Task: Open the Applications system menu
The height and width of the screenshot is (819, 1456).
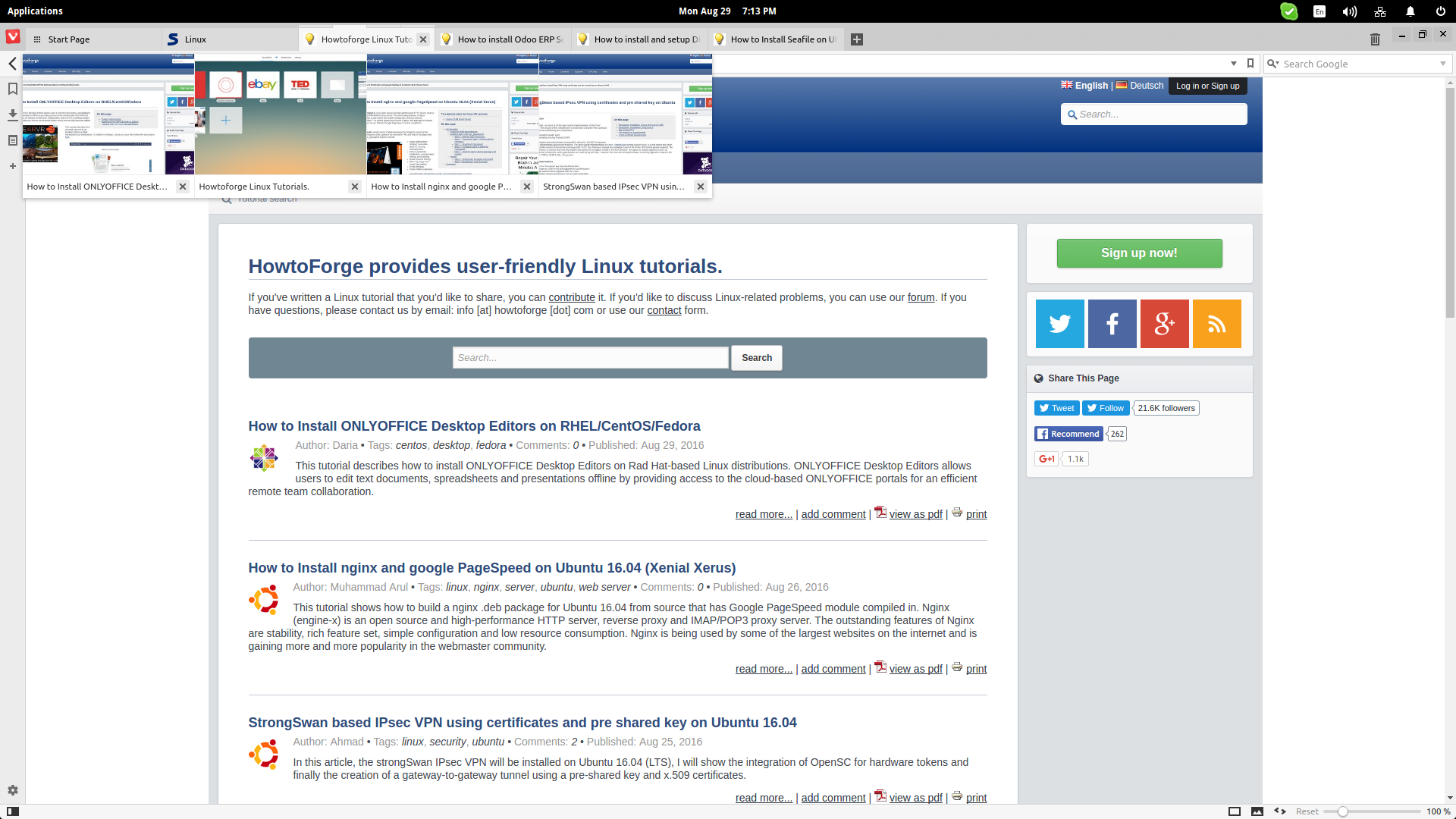Action: [35, 11]
